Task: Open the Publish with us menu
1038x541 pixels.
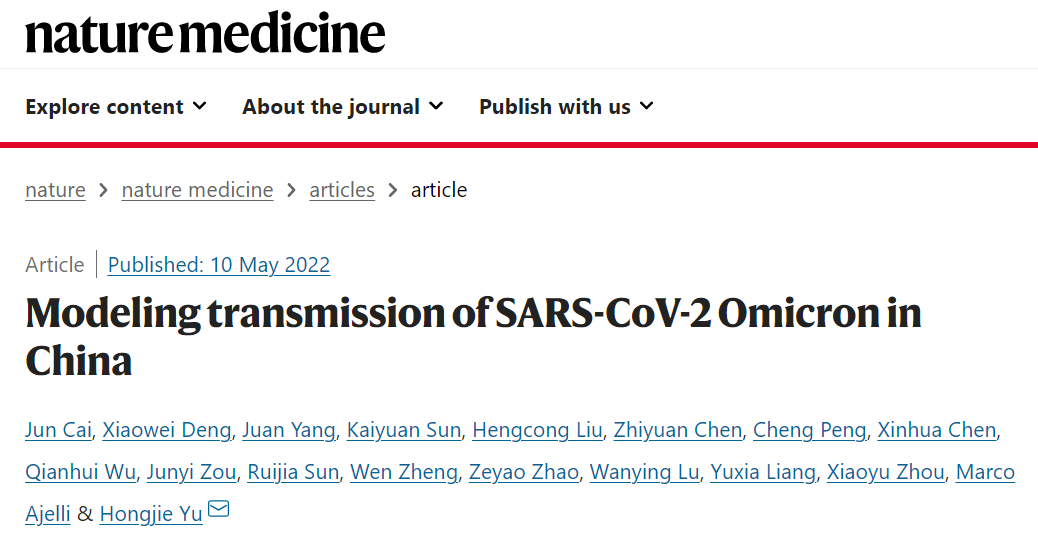Action: (567, 107)
